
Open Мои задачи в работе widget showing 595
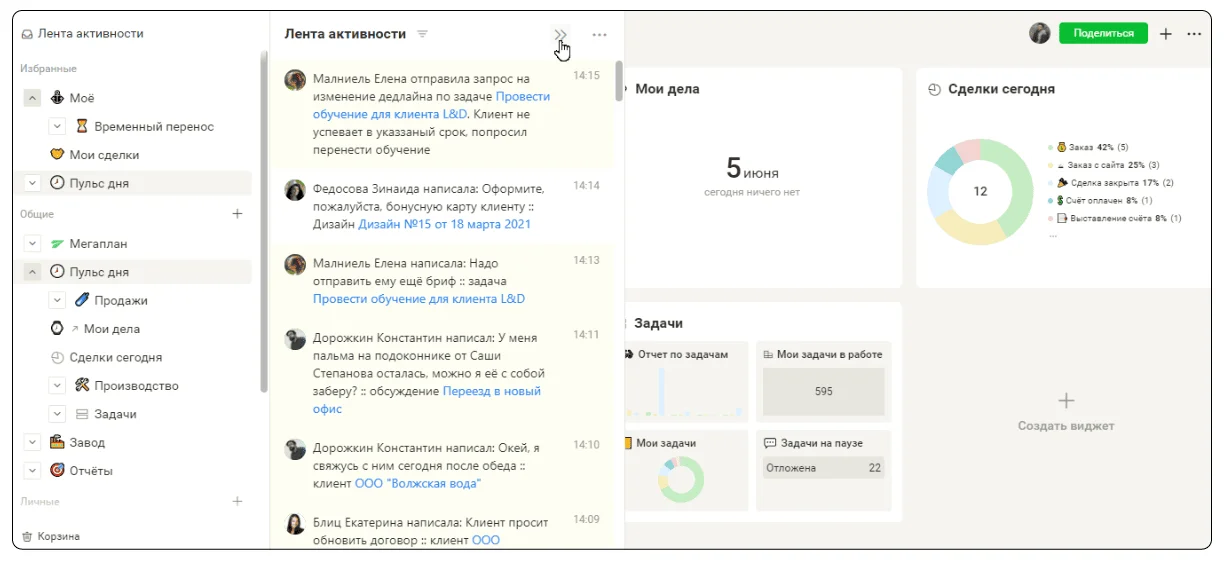(823, 381)
